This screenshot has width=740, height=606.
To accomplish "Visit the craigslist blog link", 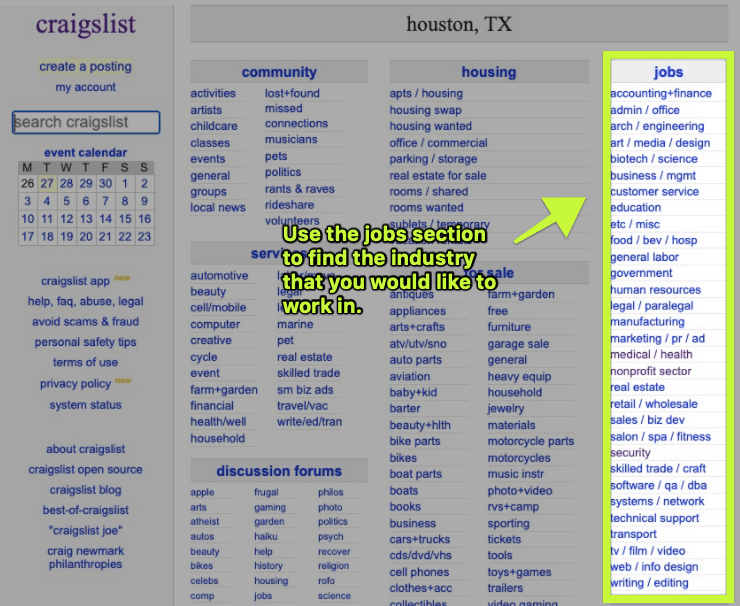I will (85, 490).
